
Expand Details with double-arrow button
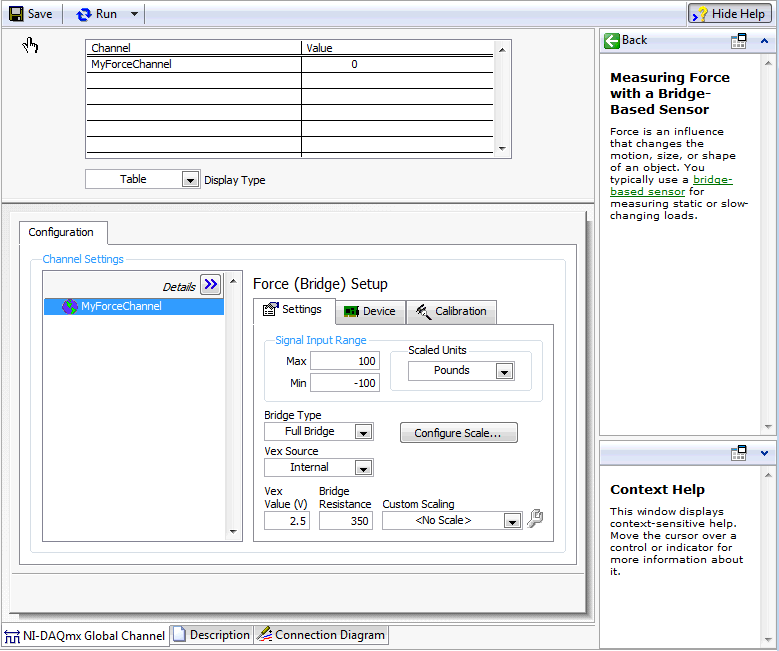[x=210, y=285]
